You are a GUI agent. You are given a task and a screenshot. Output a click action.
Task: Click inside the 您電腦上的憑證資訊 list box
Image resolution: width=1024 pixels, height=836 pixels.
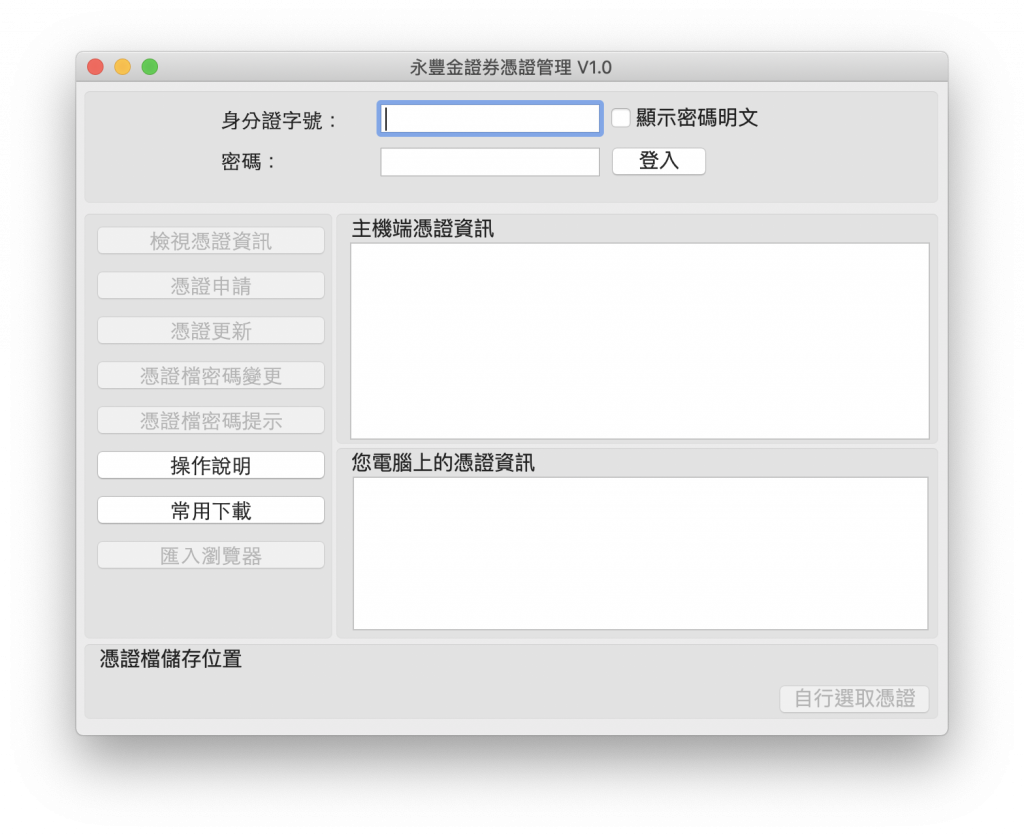click(640, 554)
